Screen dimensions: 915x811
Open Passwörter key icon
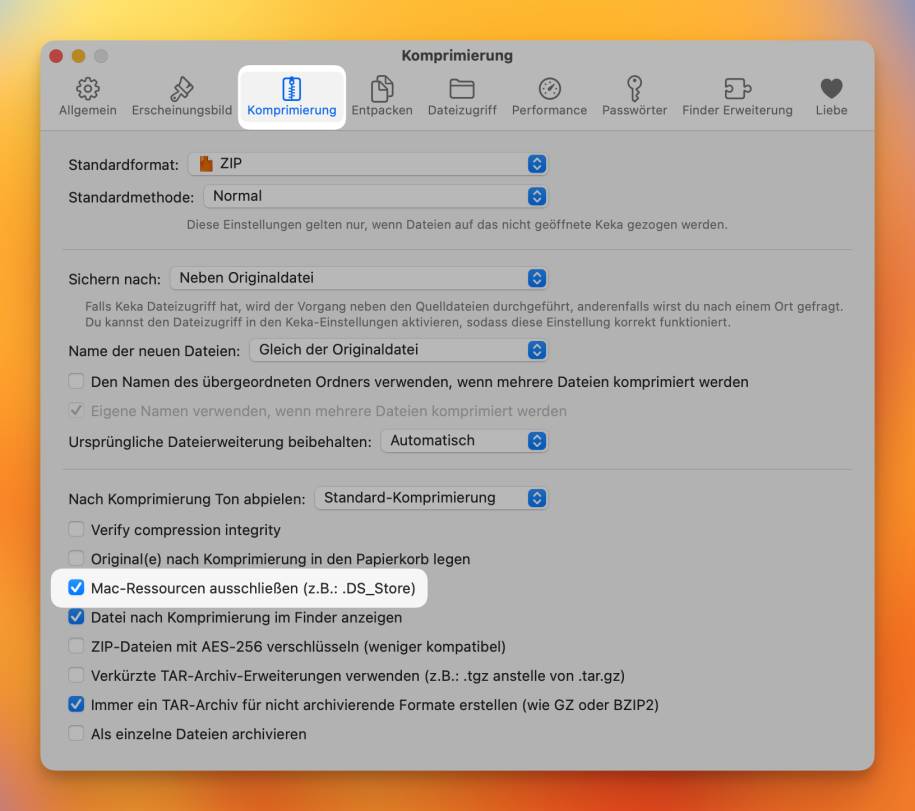point(634,89)
